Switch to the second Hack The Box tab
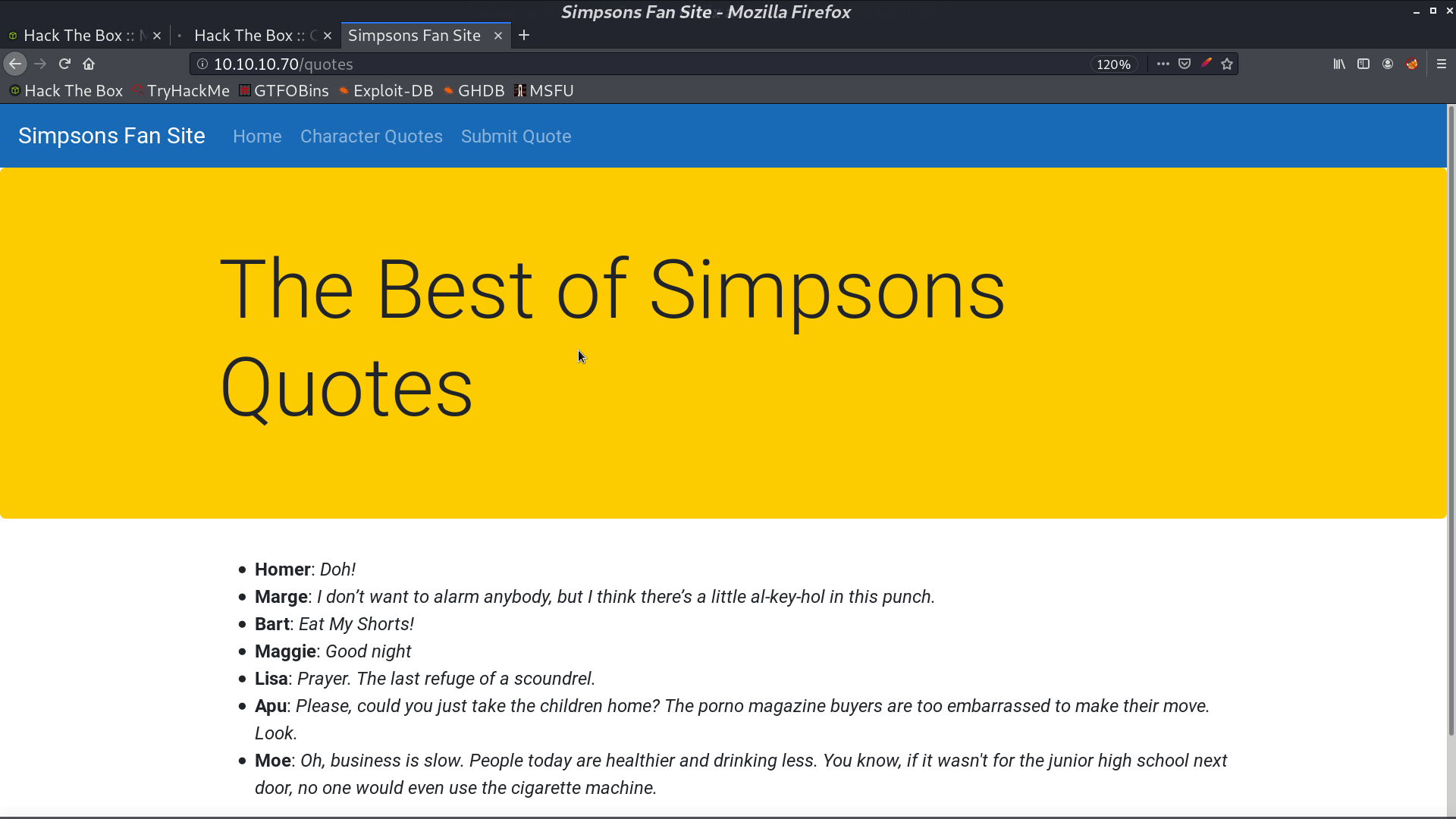1456x819 pixels. 256,36
